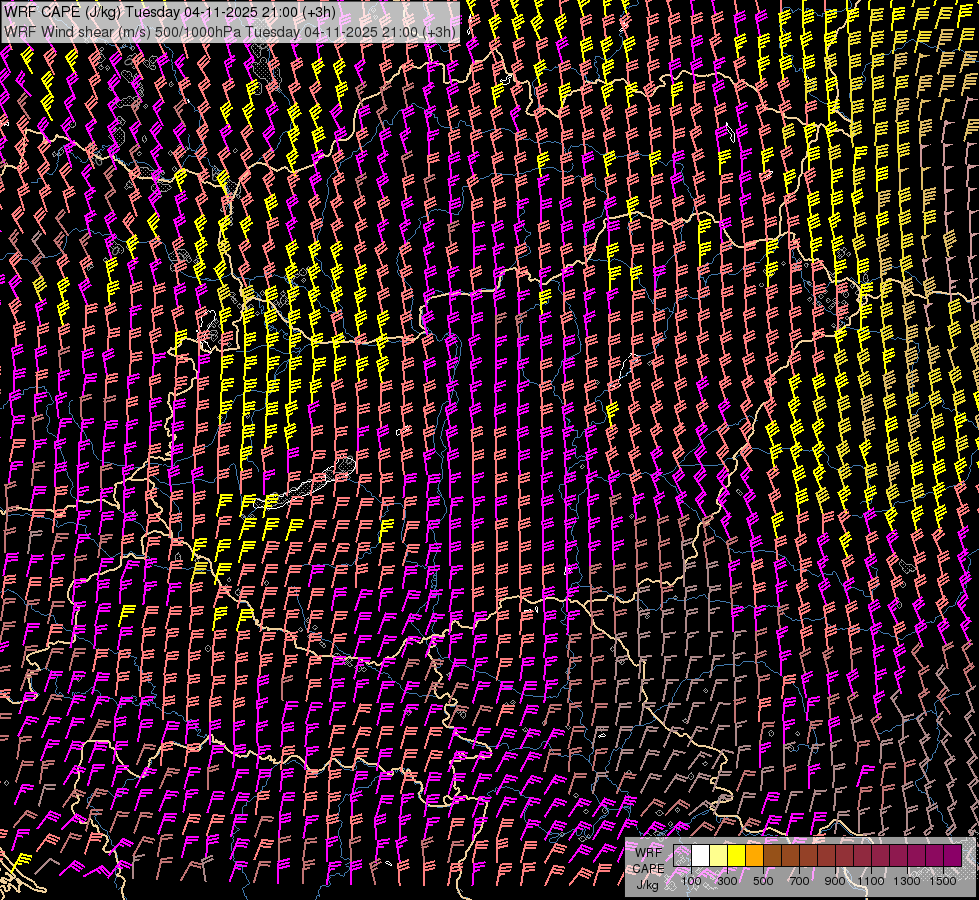979x900 pixels.
Task: Pick the bright yellow CAPE legend swatch
Action: (x=736, y=855)
